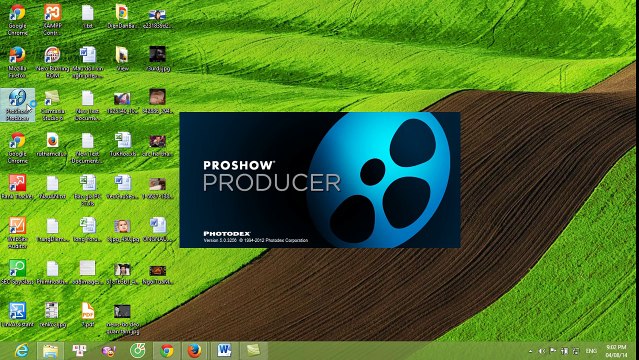Viewport: 639px width, 360px height.
Task: Launch the SEO SpyGlass desktop shortcut
Action: point(17,272)
